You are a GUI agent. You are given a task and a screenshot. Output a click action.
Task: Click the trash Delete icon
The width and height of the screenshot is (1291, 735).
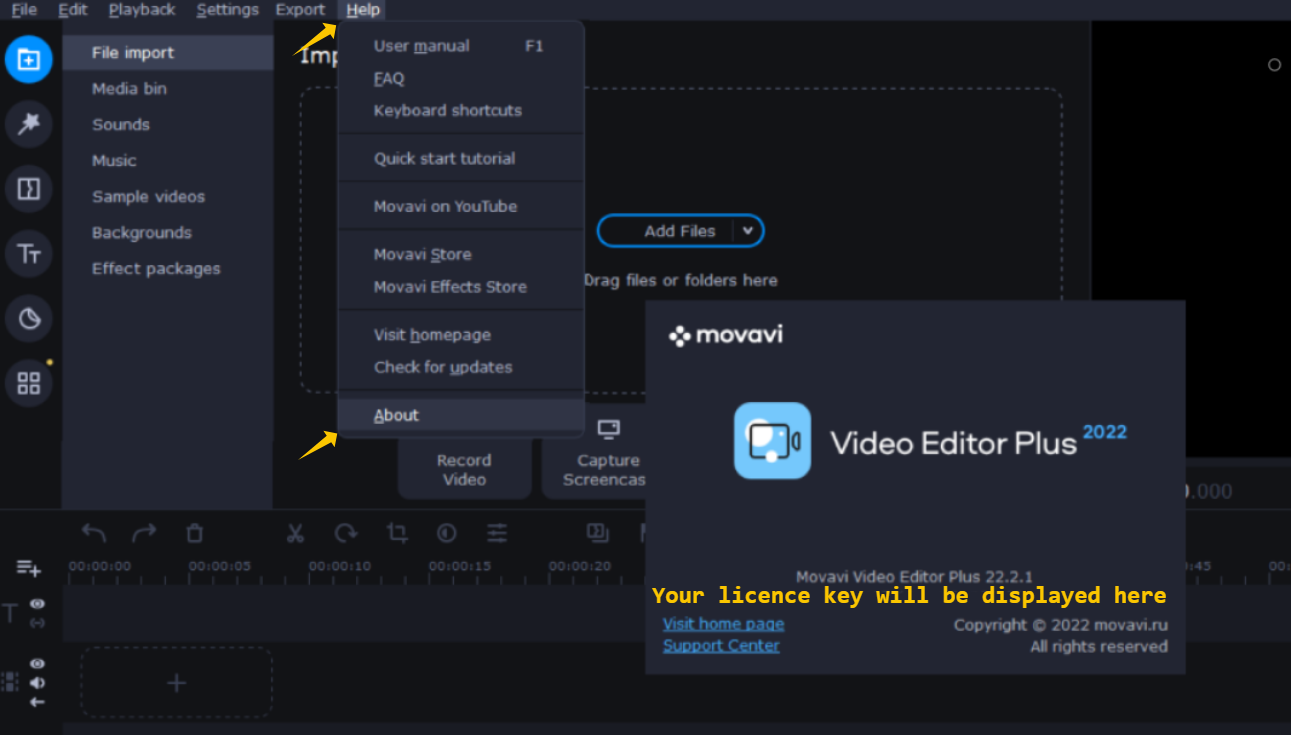point(195,533)
